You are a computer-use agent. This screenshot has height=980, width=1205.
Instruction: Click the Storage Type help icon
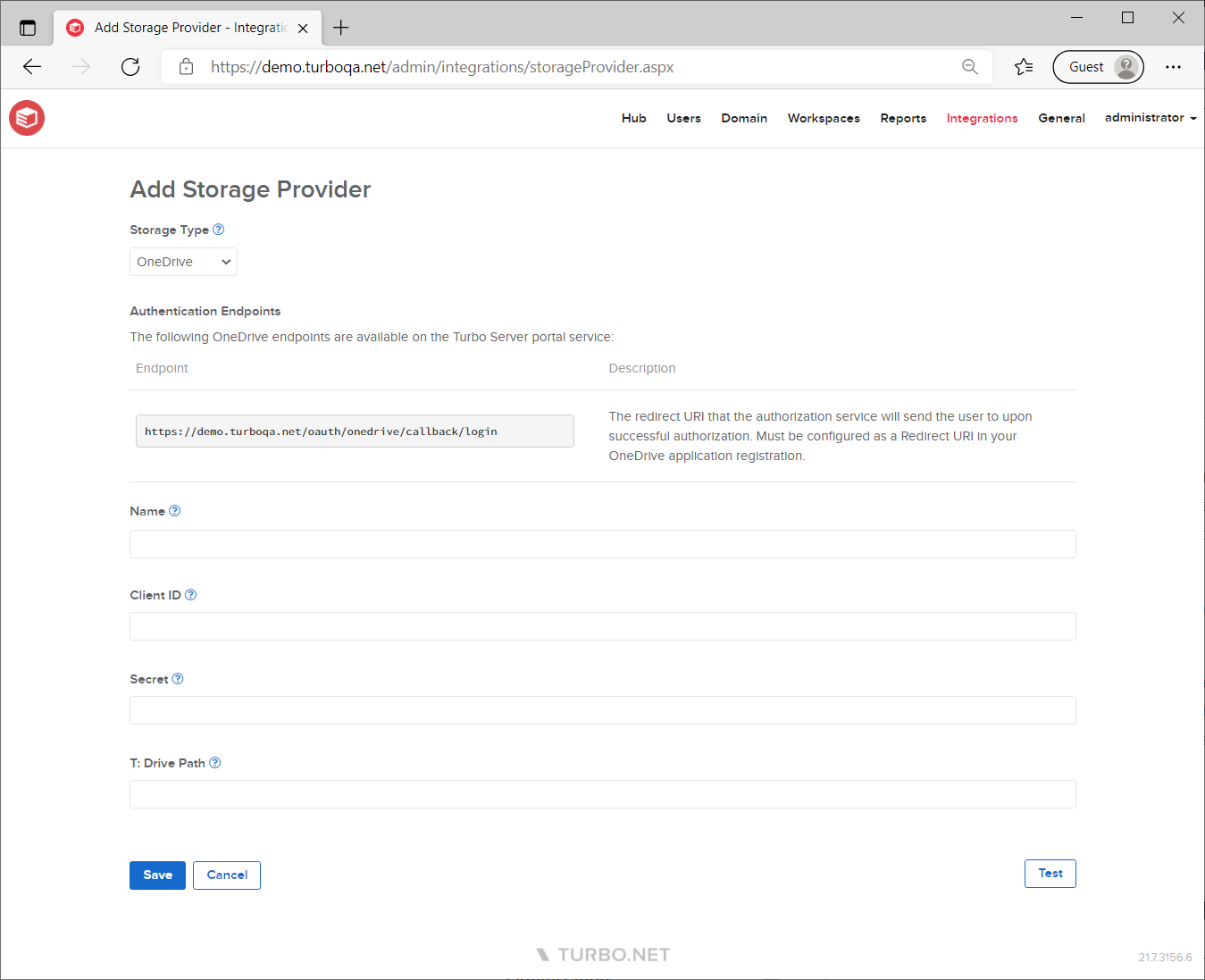(x=219, y=230)
